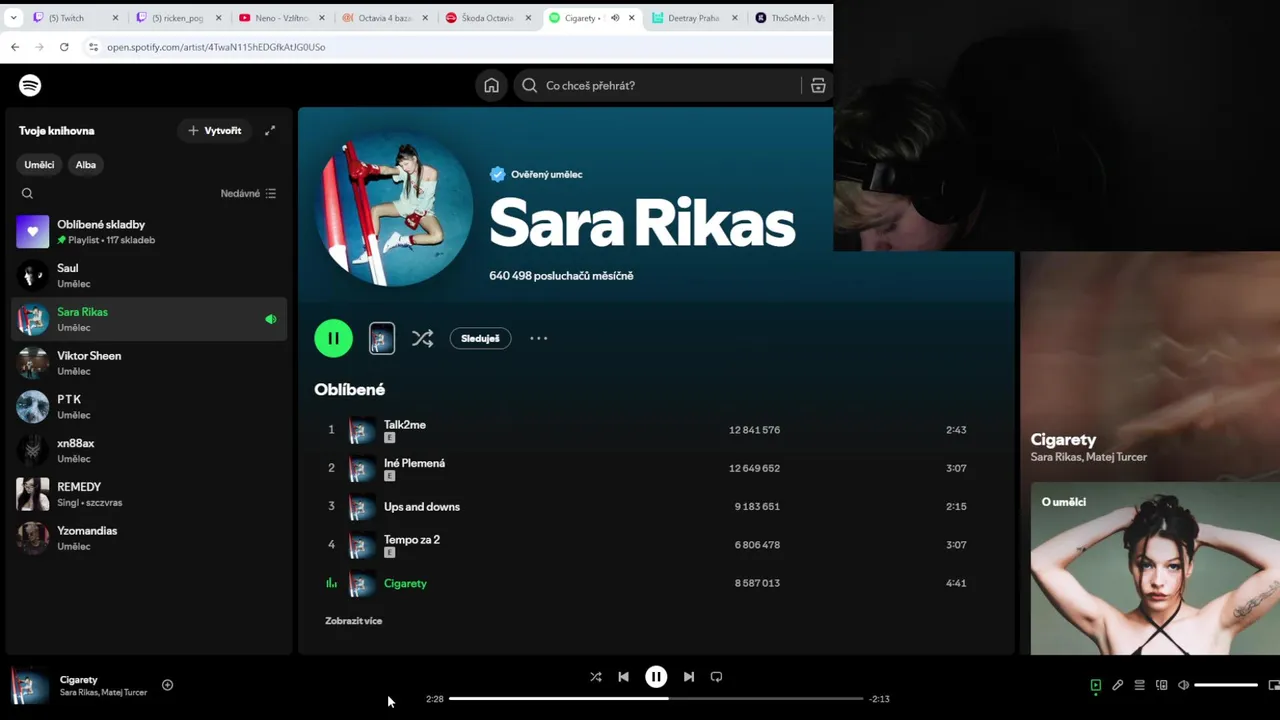
Task: Toggle the Now Playing view icon
Action: [x=1096, y=685]
